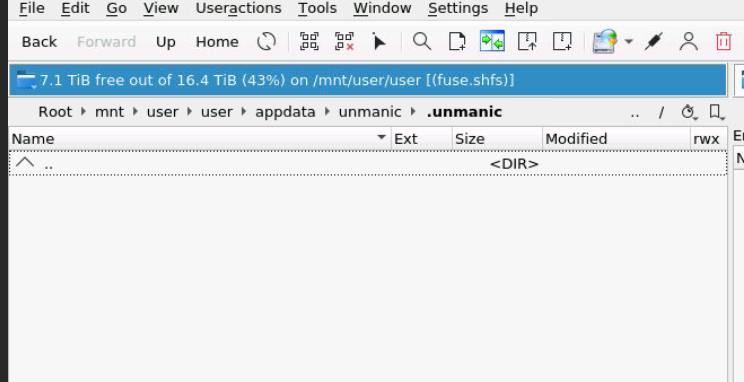Open the File menu
744x382 pixels.
[x=32, y=9]
